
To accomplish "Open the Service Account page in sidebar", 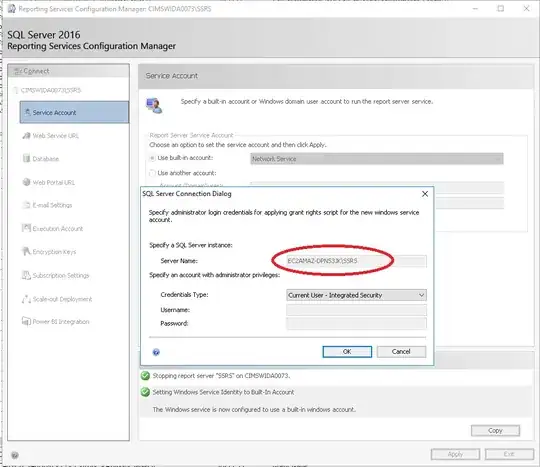I will click(74, 112).
